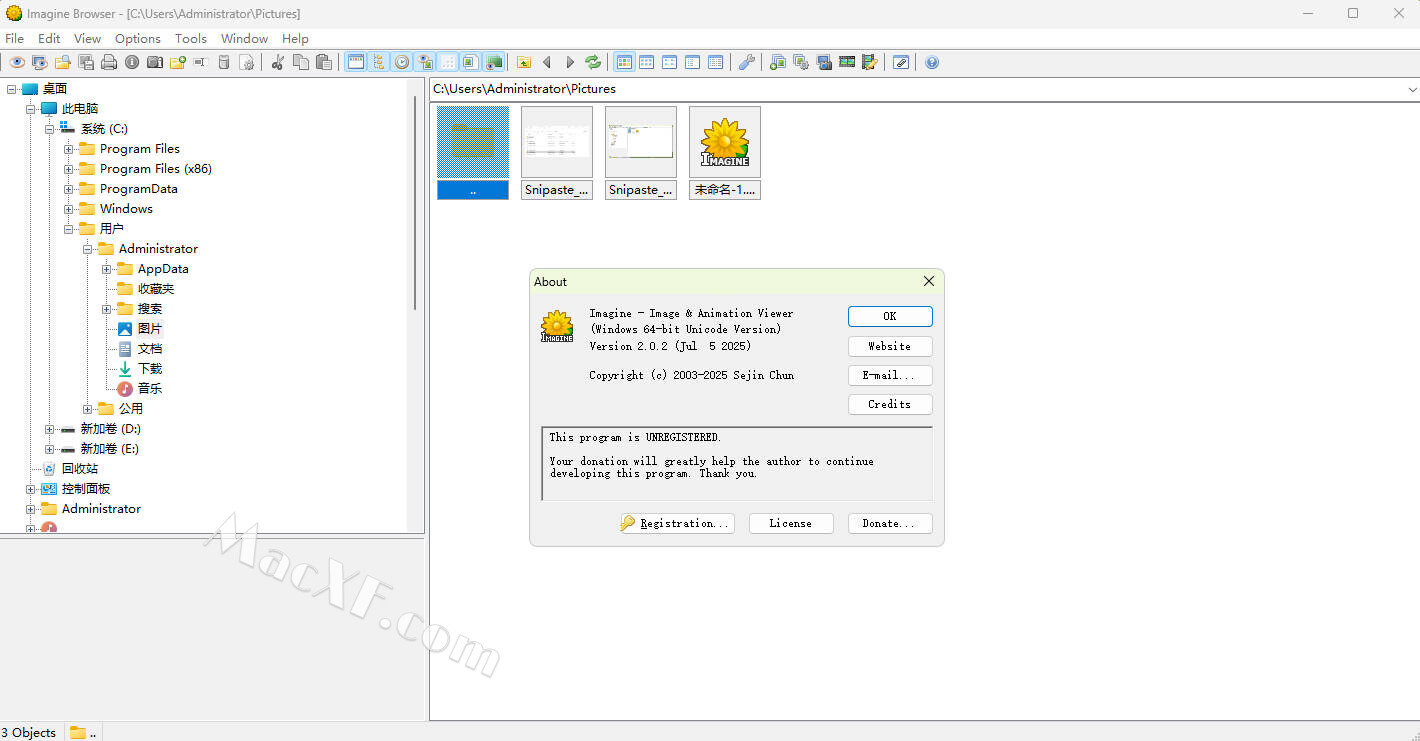Select 图片 in the folder tree

tap(150, 329)
